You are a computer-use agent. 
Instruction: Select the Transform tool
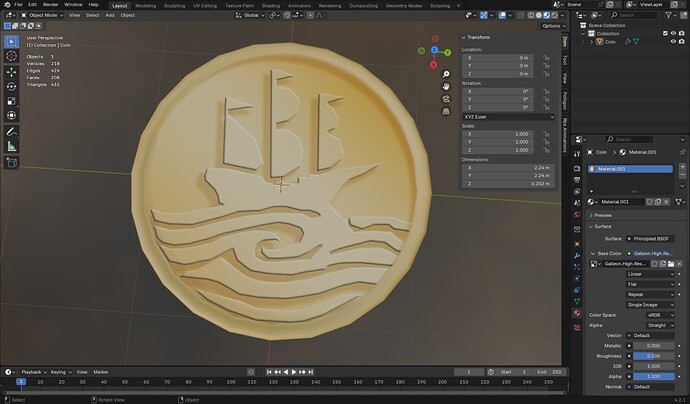[11, 115]
